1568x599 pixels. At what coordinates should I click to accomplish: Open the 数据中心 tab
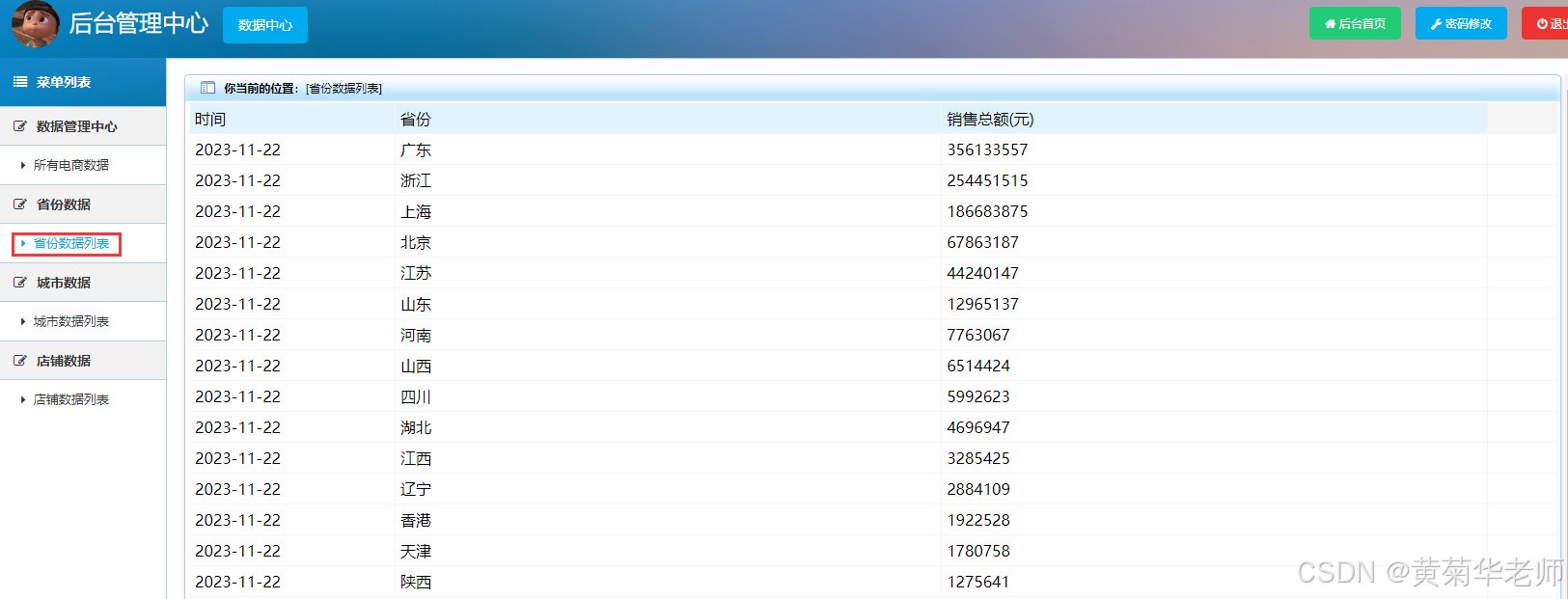click(x=265, y=25)
